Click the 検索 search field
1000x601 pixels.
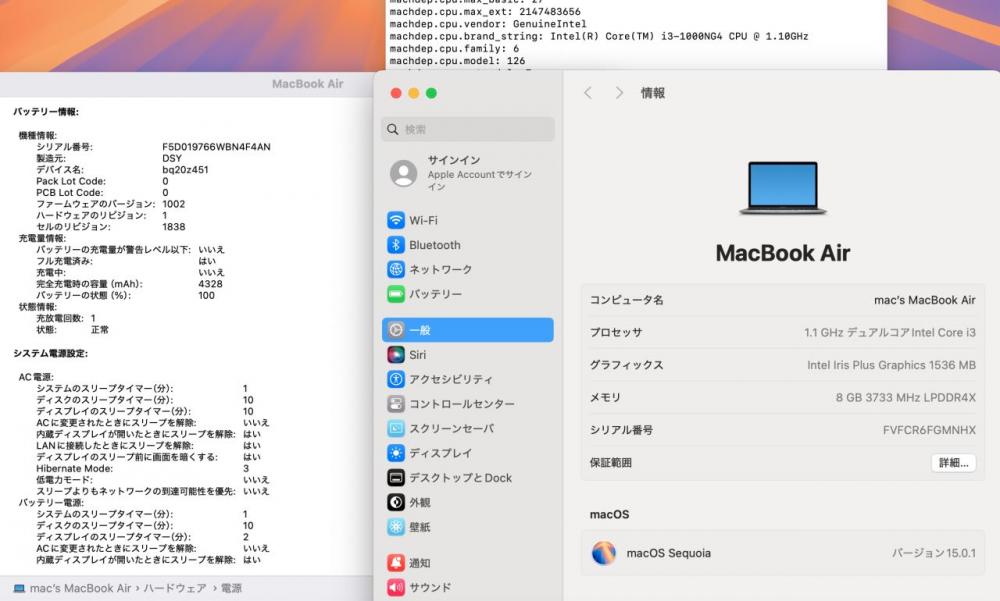[x=468, y=130]
